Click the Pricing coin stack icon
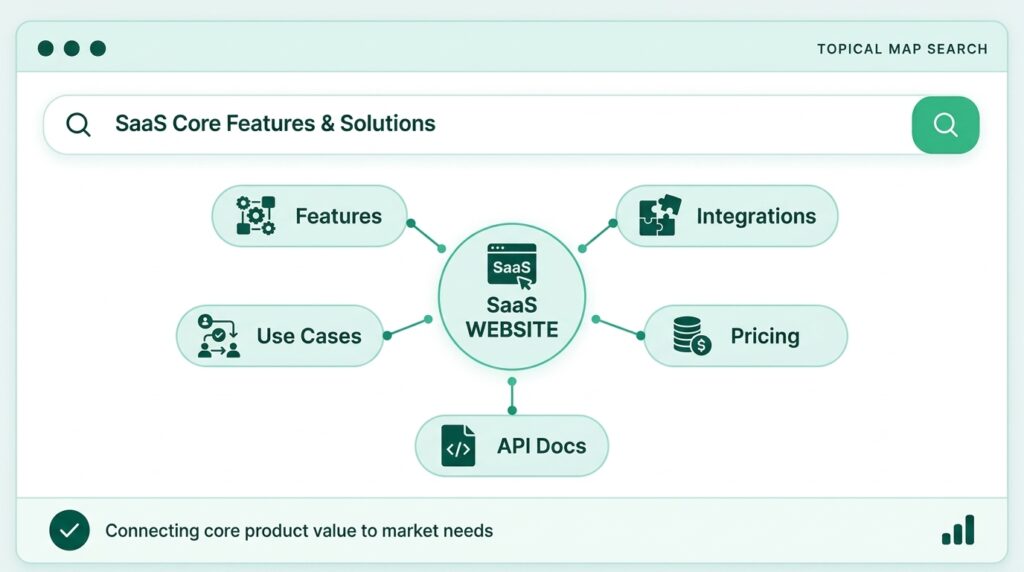 (692, 336)
